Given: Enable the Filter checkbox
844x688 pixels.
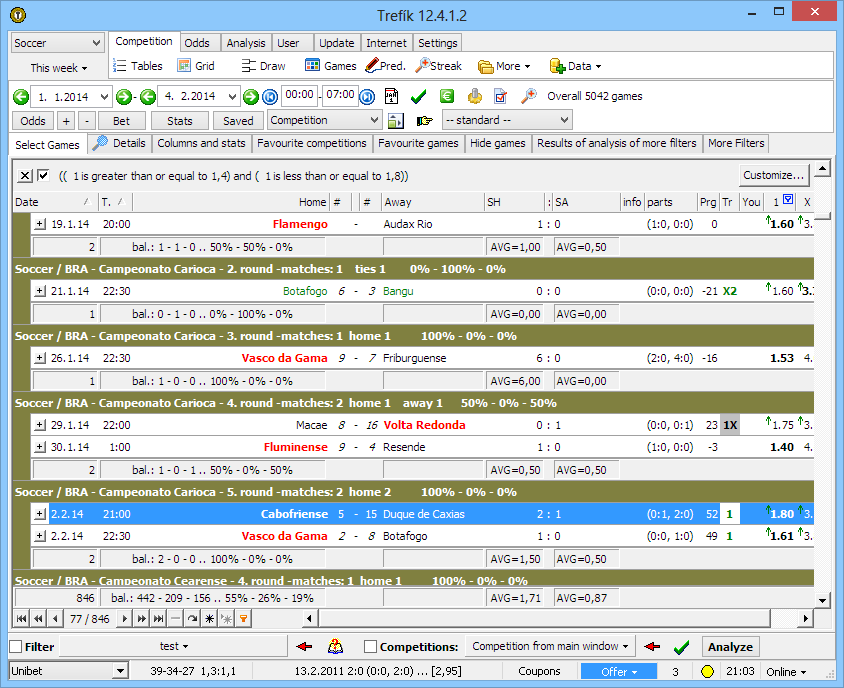Looking at the screenshot, I should pyautogui.click(x=16, y=647).
